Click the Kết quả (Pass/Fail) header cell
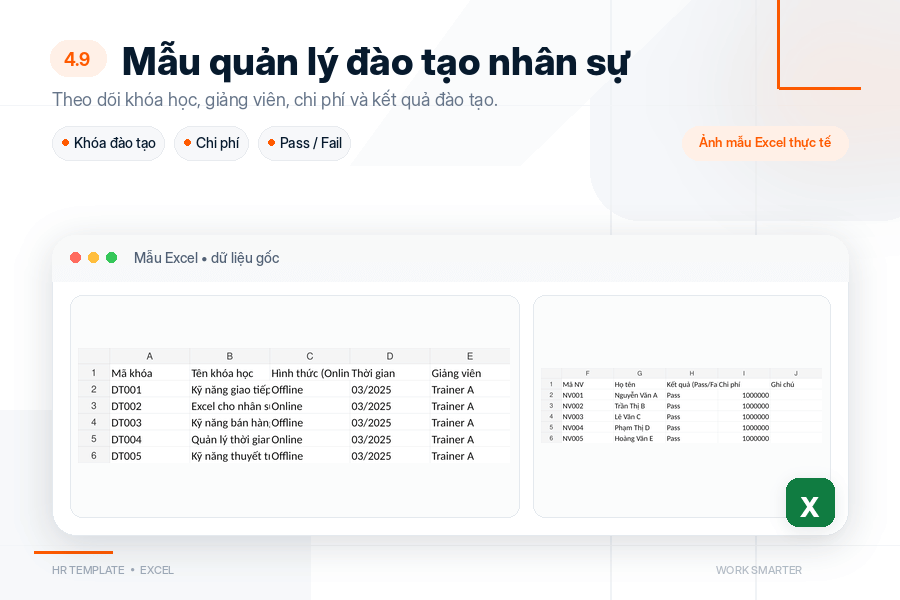Screen dimensions: 900x600 pos(692,385)
